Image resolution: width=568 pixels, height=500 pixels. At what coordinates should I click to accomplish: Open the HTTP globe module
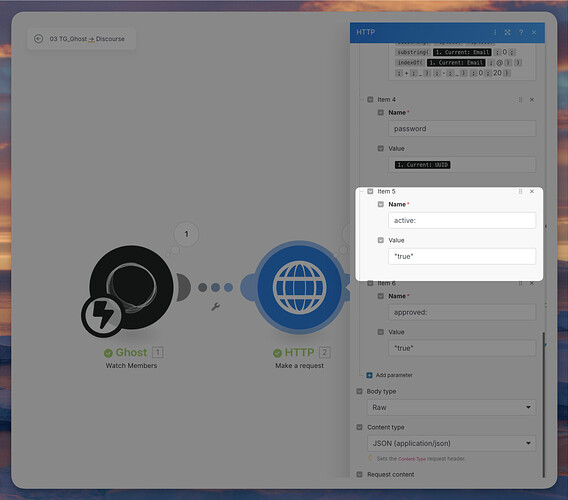pyautogui.click(x=299, y=287)
